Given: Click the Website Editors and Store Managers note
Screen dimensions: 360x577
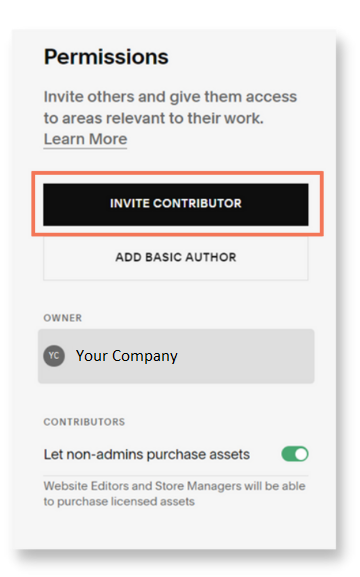Looking at the screenshot, I should pyautogui.click(x=174, y=494).
